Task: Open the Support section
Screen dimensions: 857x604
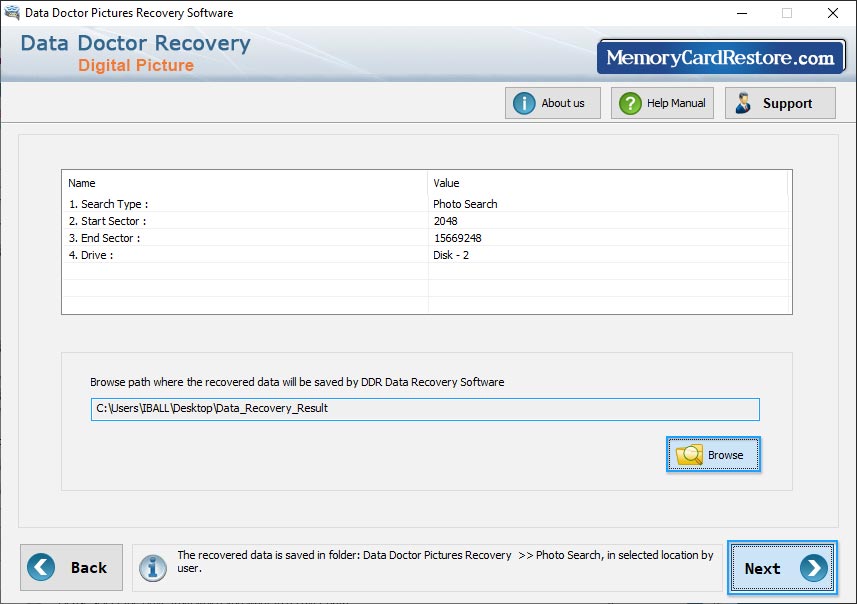Action: pyautogui.click(x=780, y=103)
